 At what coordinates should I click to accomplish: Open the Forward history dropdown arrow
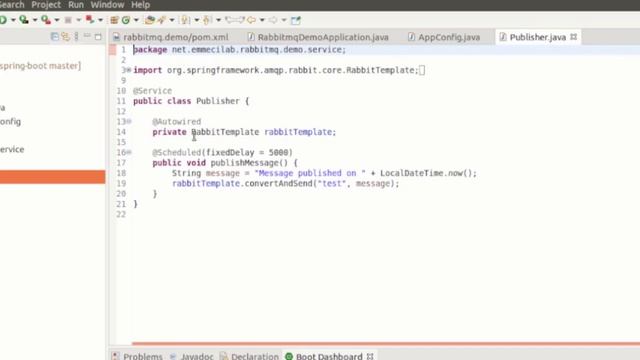(x=284, y=20)
